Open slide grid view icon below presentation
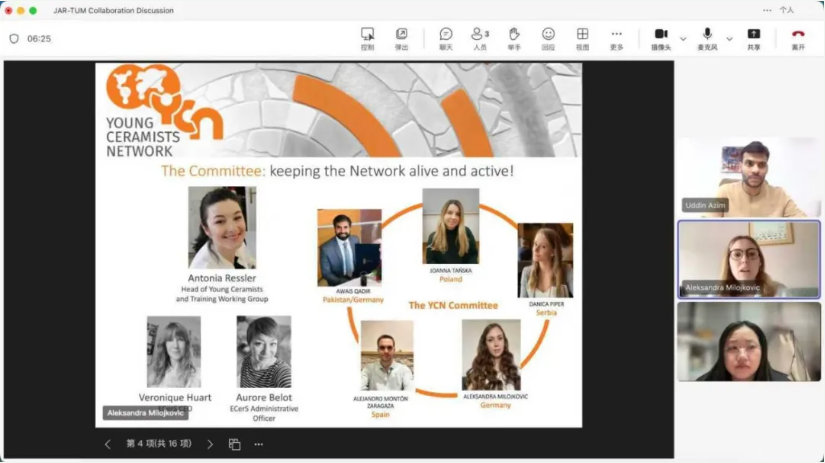Image resolution: width=825 pixels, height=463 pixels. [x=235, y=444]
